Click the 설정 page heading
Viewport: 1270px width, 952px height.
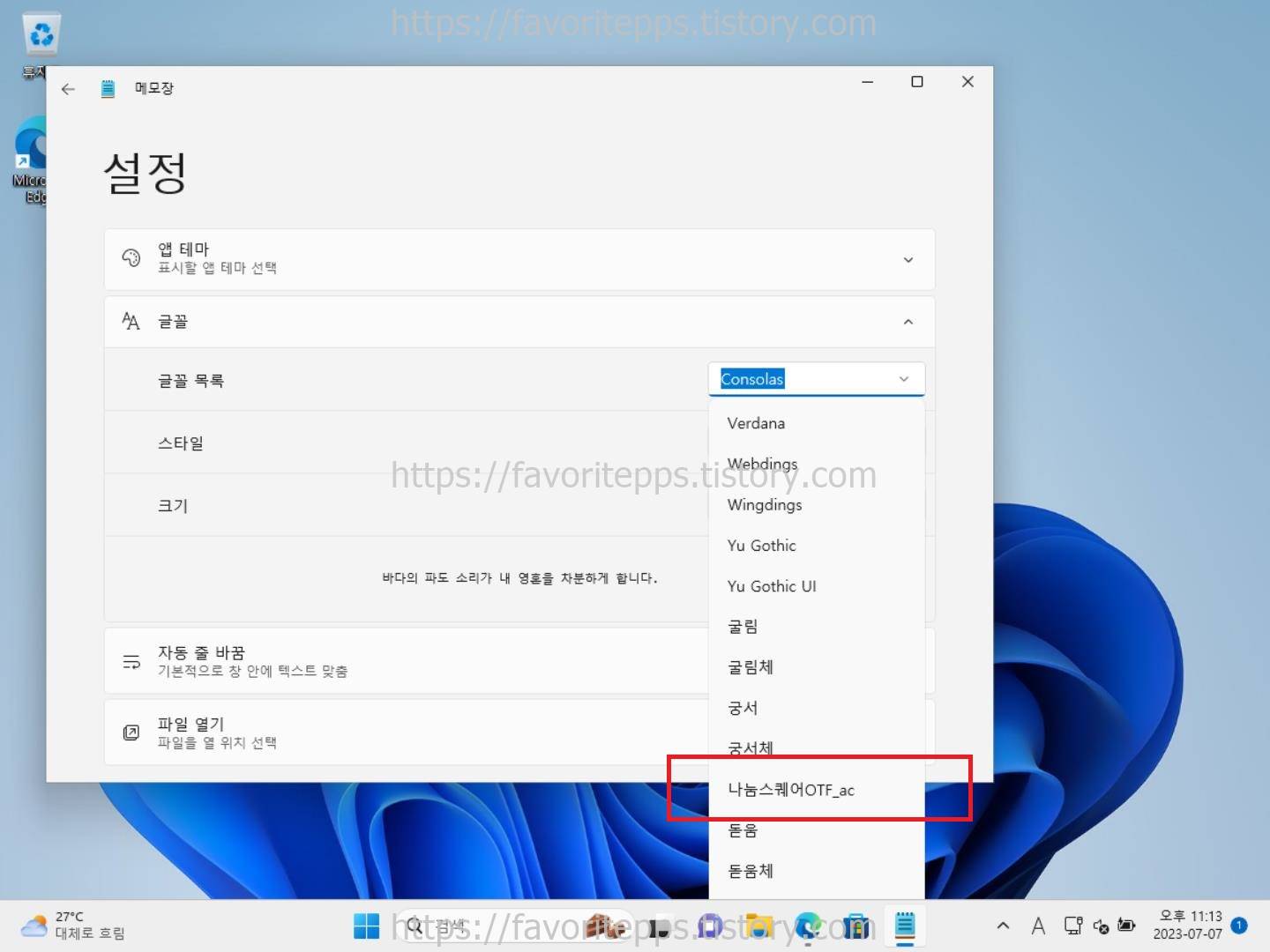(145, 172)
